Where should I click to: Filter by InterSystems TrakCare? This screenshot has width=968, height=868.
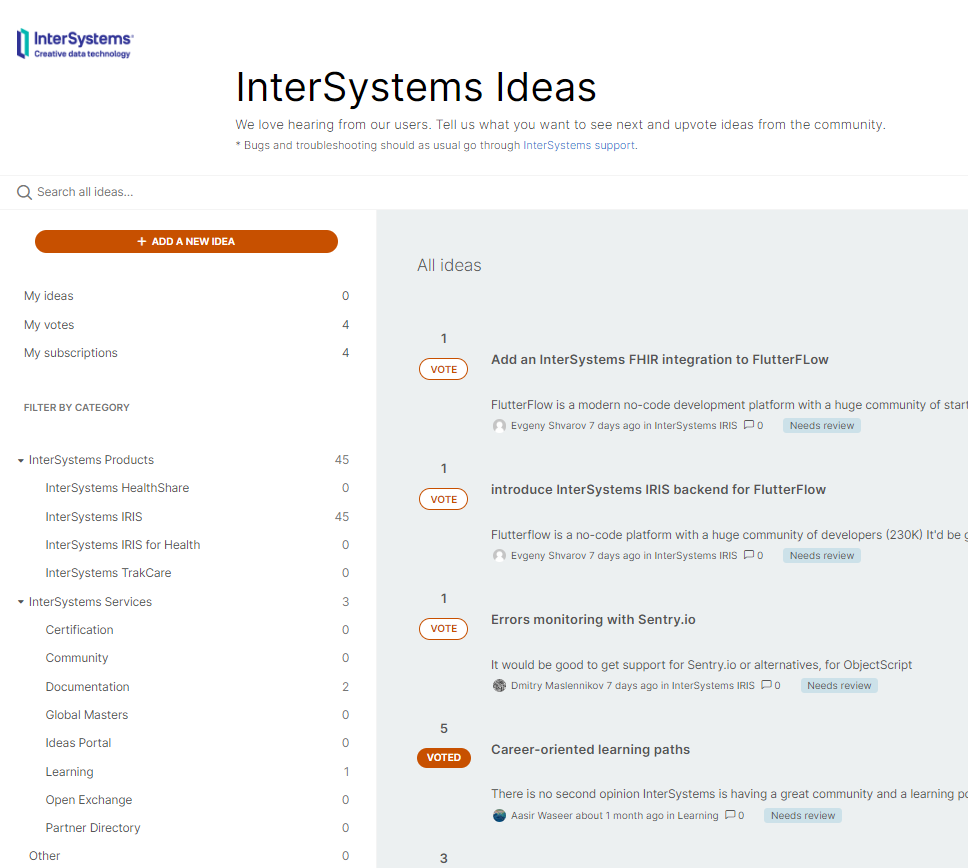tap(108, 573)
